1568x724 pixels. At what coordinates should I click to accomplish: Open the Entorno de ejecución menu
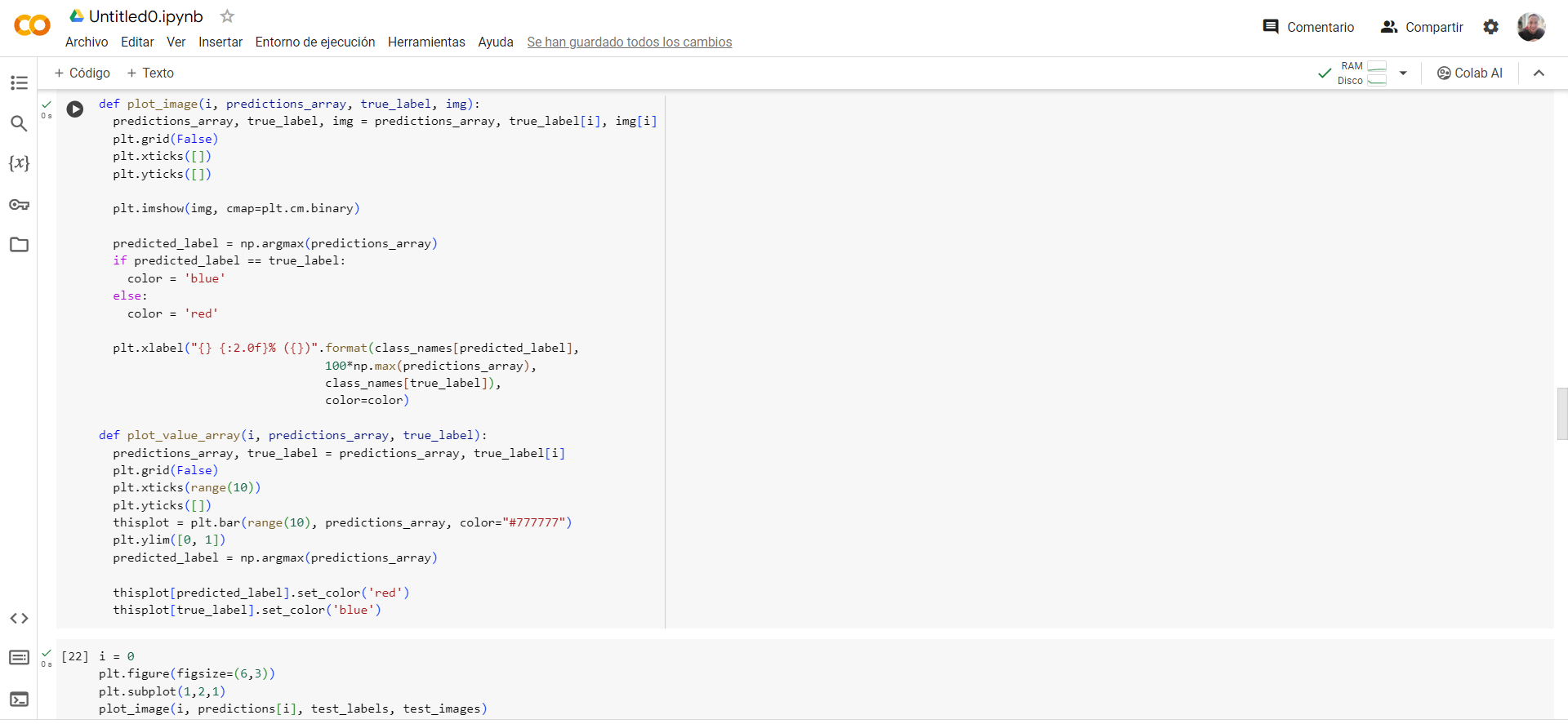tap(315, 42)
